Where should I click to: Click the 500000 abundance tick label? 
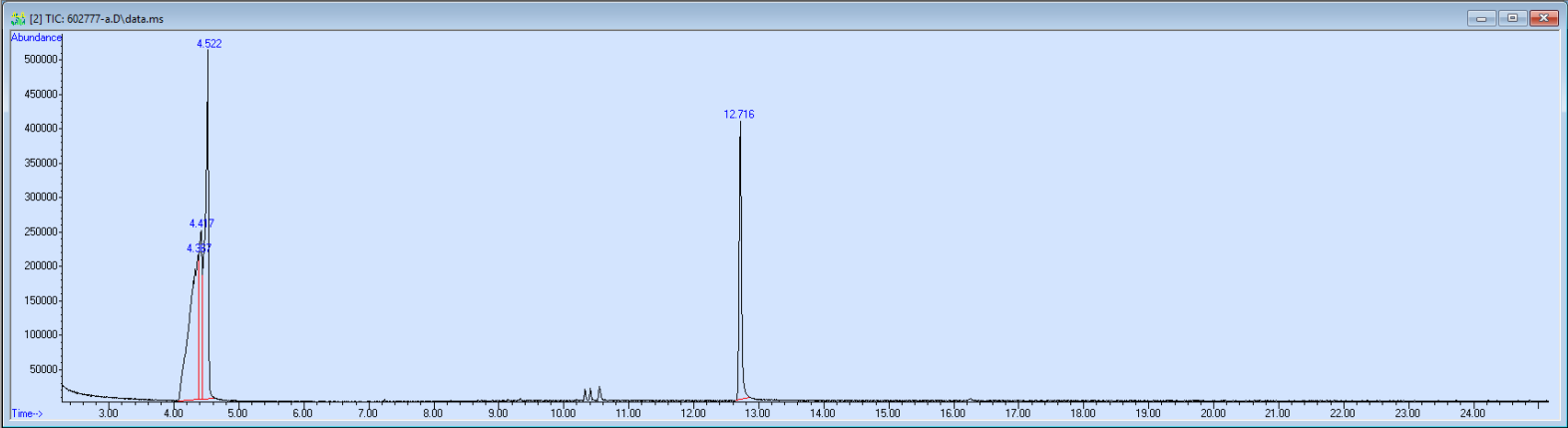click(x=41, y=60)
